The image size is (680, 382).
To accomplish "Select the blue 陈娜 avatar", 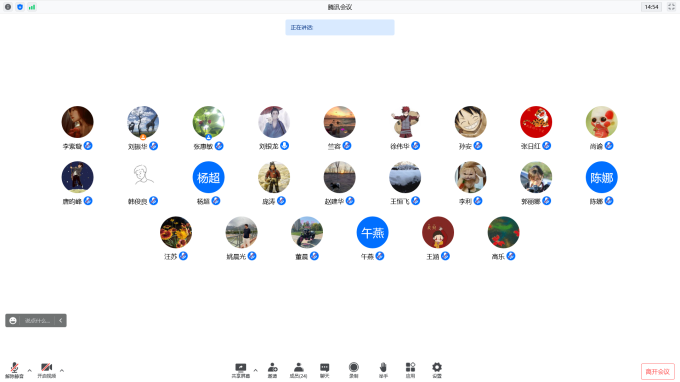I will pyautogui.click(x=602, y=177).
